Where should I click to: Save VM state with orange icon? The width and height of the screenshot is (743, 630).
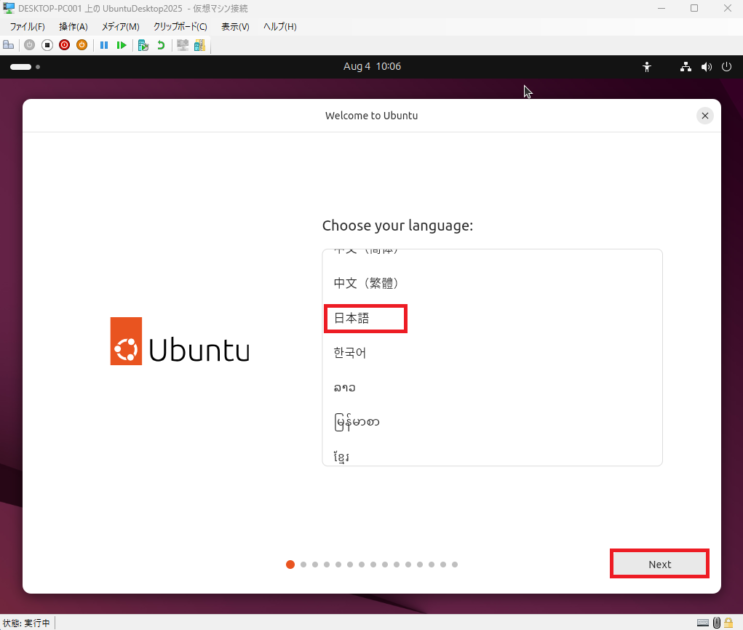click(82, 45)
